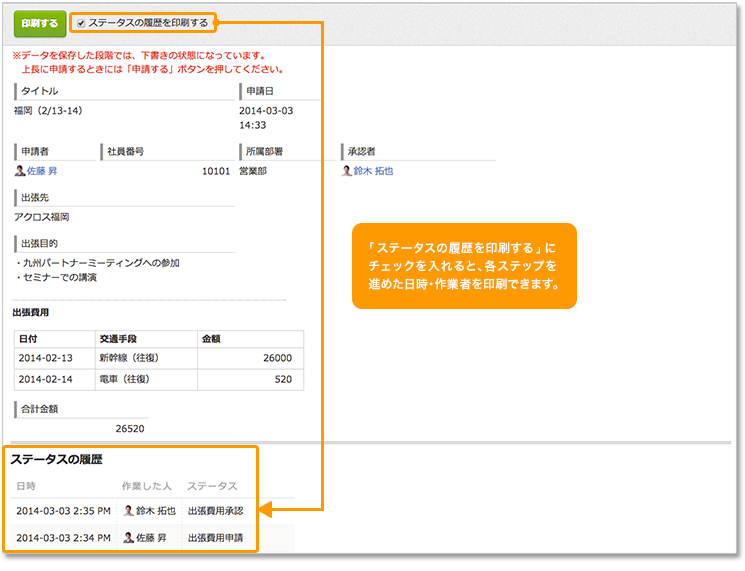This screenshot has height=571, width=745.
Task: Click the 出張費用承認 status entry
Action: [215, 510]
